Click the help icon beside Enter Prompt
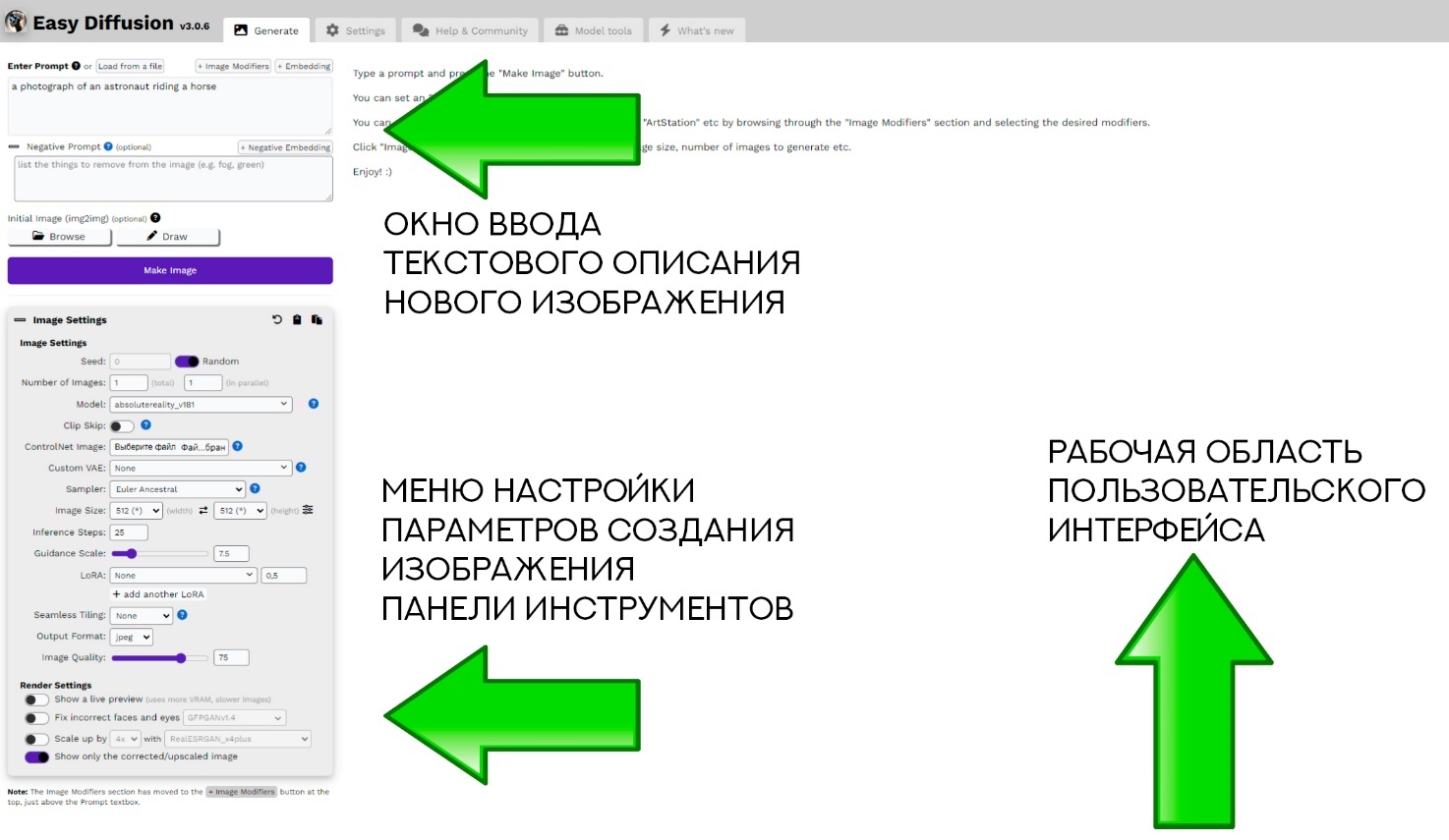Image resolution: width=1449 pixels, height=840 pixels. (x=76, y=66)
